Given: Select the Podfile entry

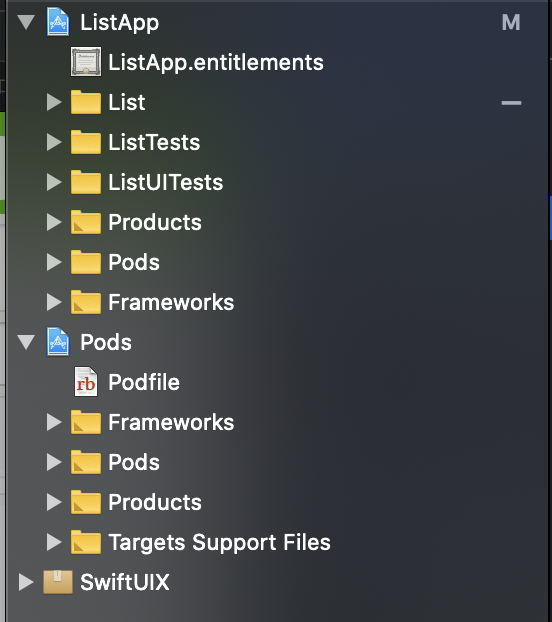Looking at the screenshot, I should point(144,382).
